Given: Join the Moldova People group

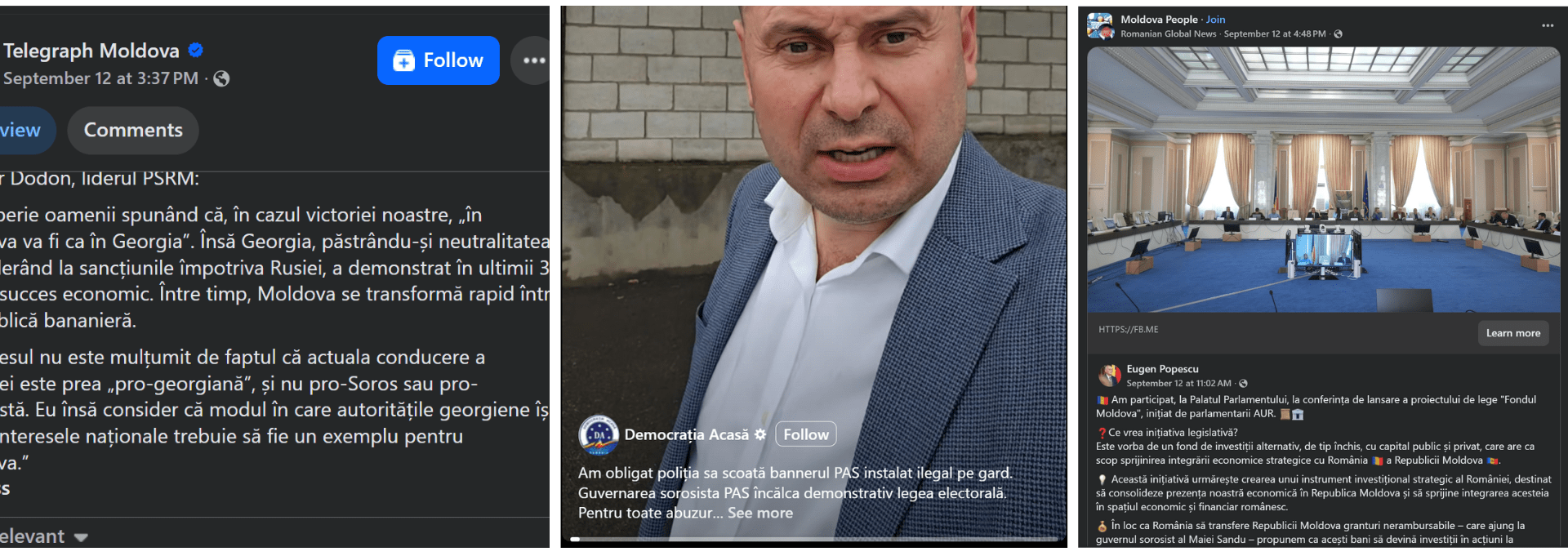Looking at the screenshot, I should 1215,20.
